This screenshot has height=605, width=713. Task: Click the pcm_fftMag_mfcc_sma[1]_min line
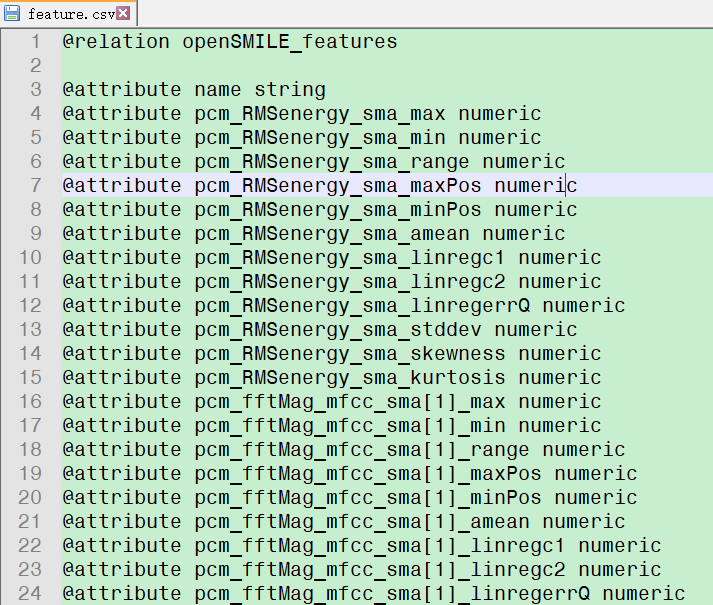[332, 426]
